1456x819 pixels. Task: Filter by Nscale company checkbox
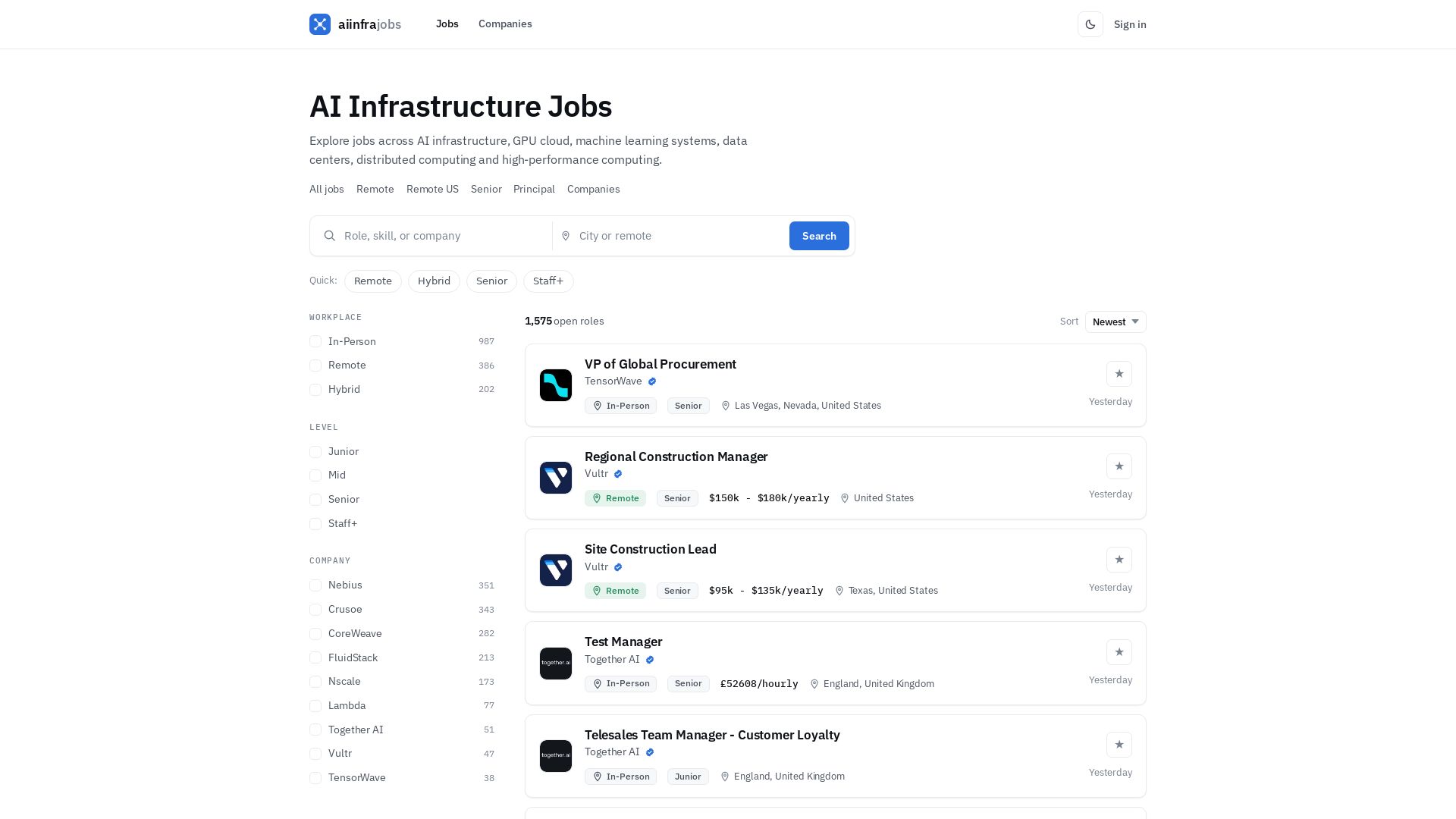point(315,682)
